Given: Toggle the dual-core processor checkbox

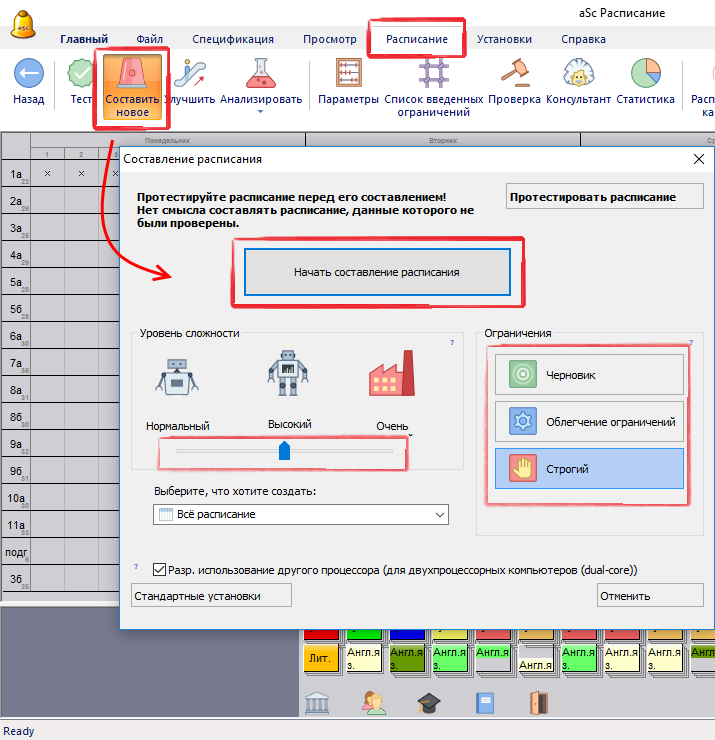Looking at the screenshot, I should [160, 570].
